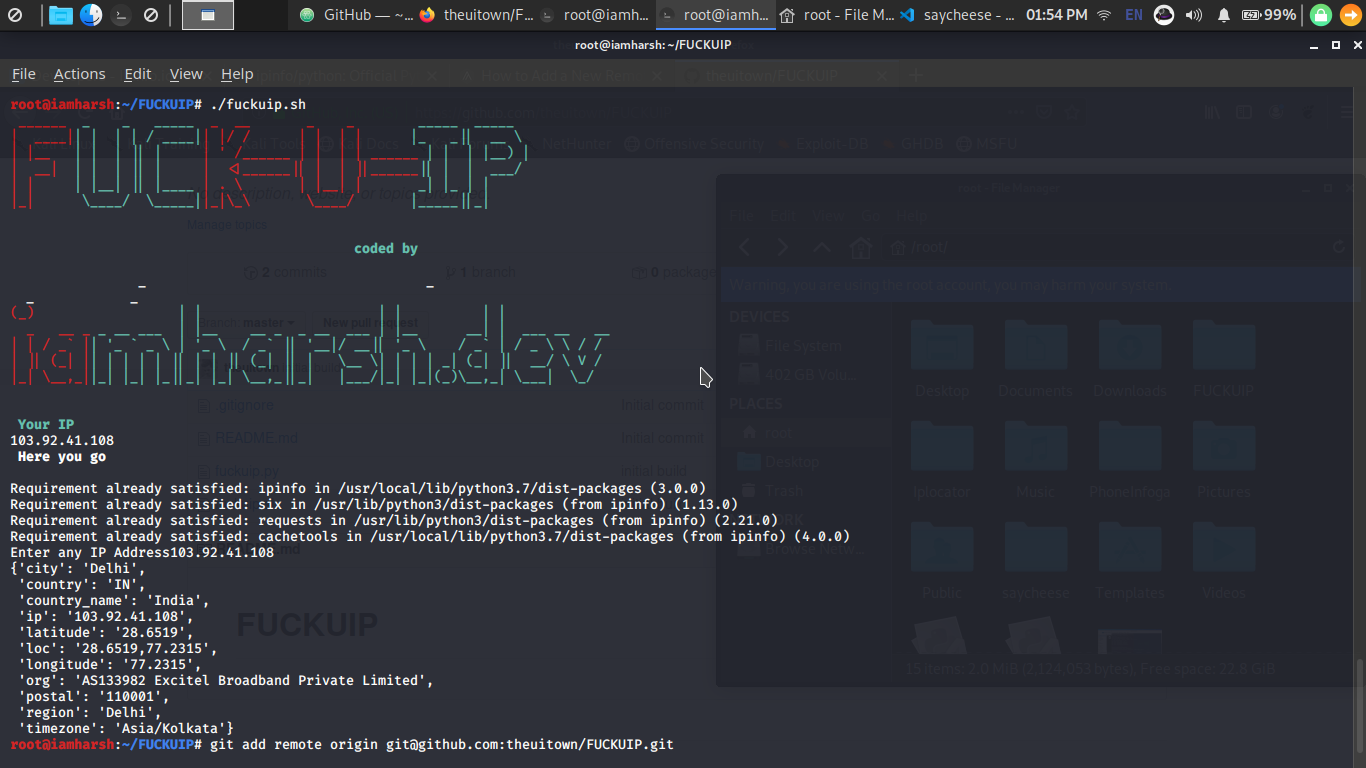The height and width of the screenshot is (768, 1366).
Task: Open the notifications bell icon
Action: [1224, 15]
